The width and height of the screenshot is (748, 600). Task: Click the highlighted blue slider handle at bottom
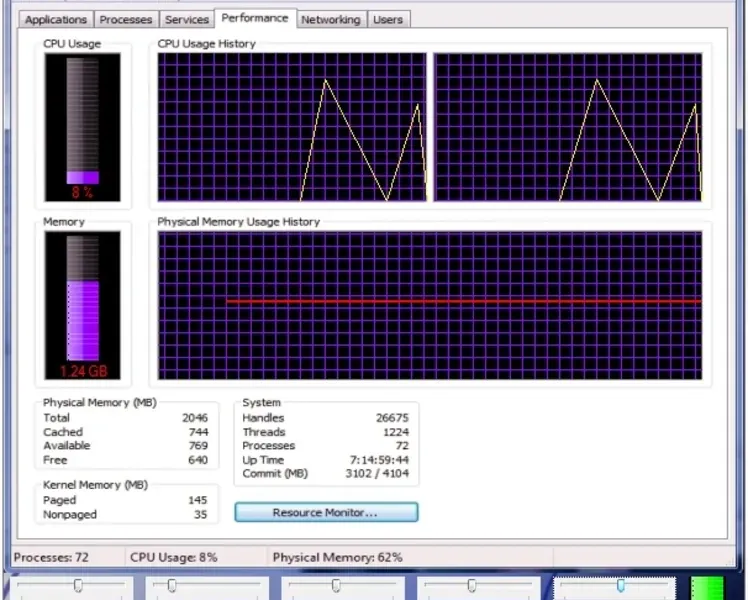tap(621, 586)
